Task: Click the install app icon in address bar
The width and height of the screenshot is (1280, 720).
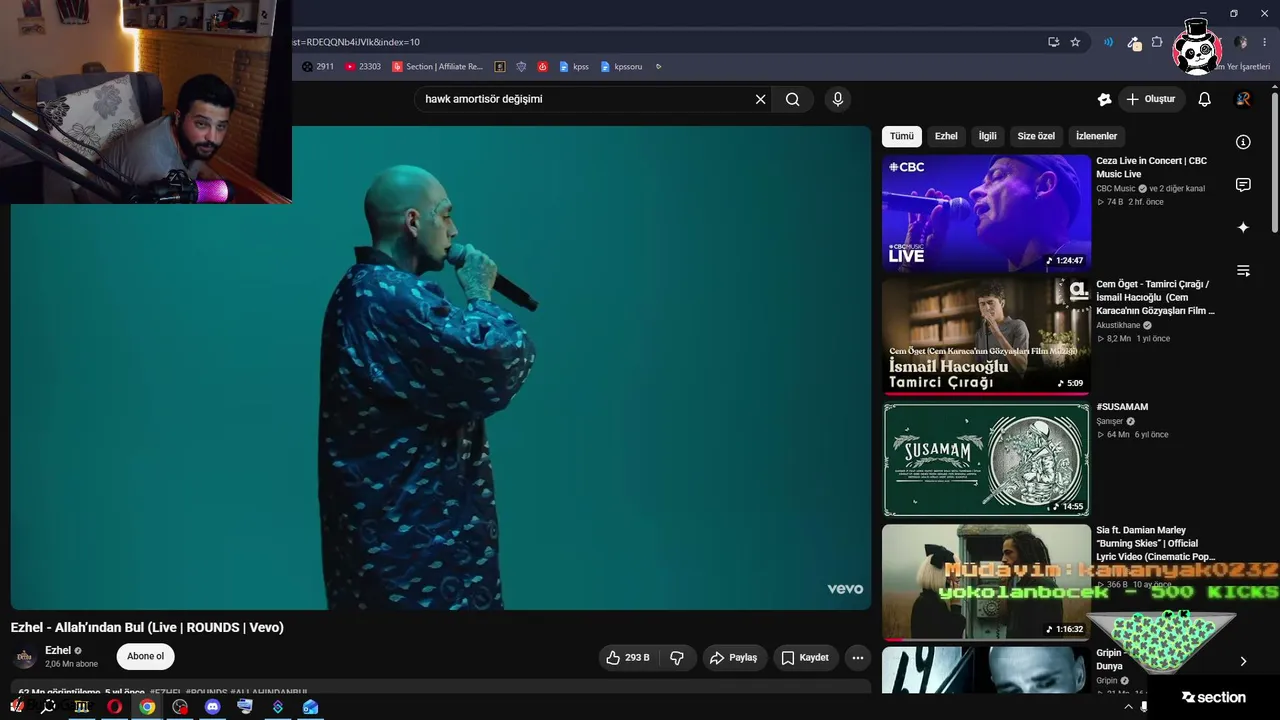Action: (x=1053, y=42)
